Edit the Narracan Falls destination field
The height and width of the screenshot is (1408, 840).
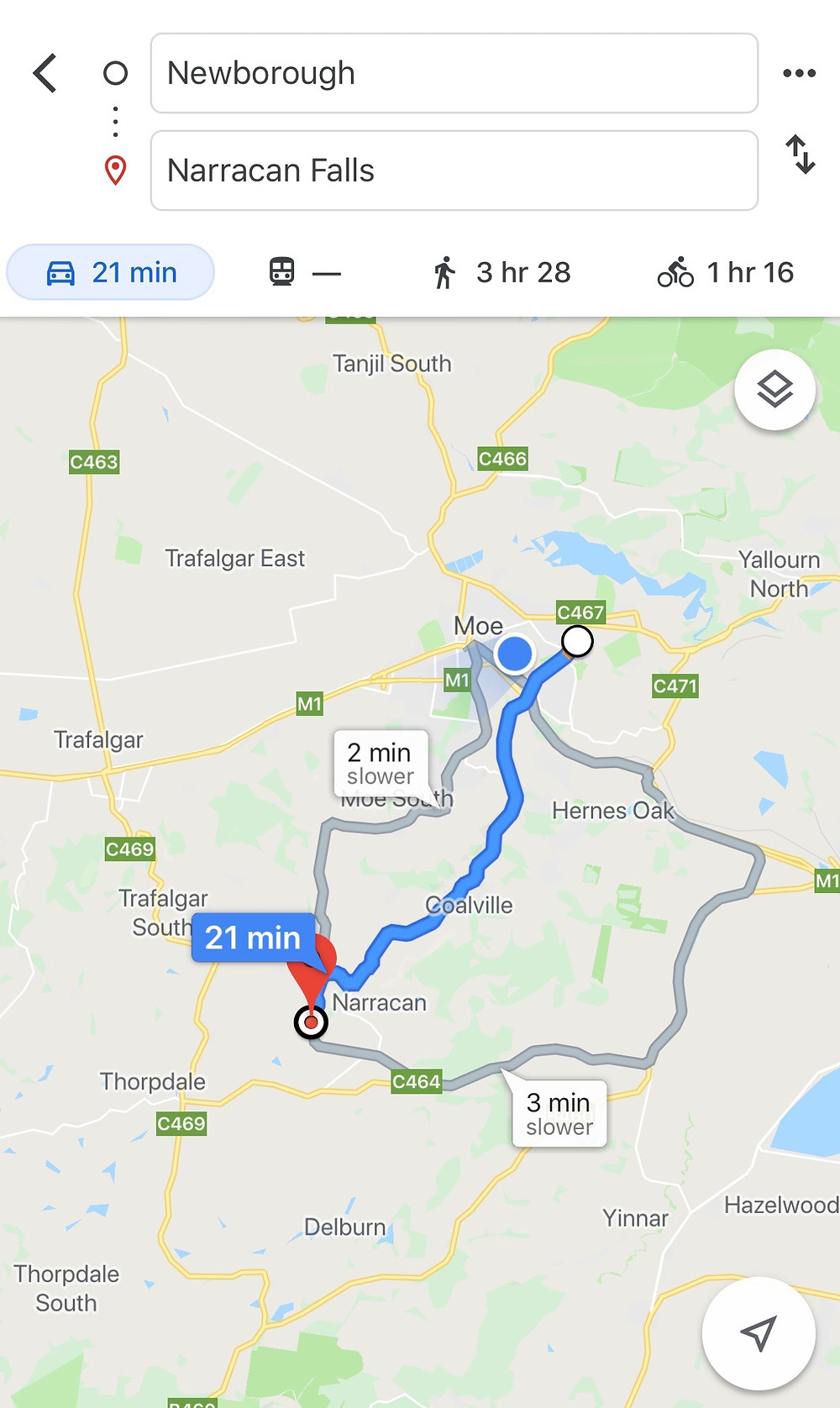[x=454, y=171]
